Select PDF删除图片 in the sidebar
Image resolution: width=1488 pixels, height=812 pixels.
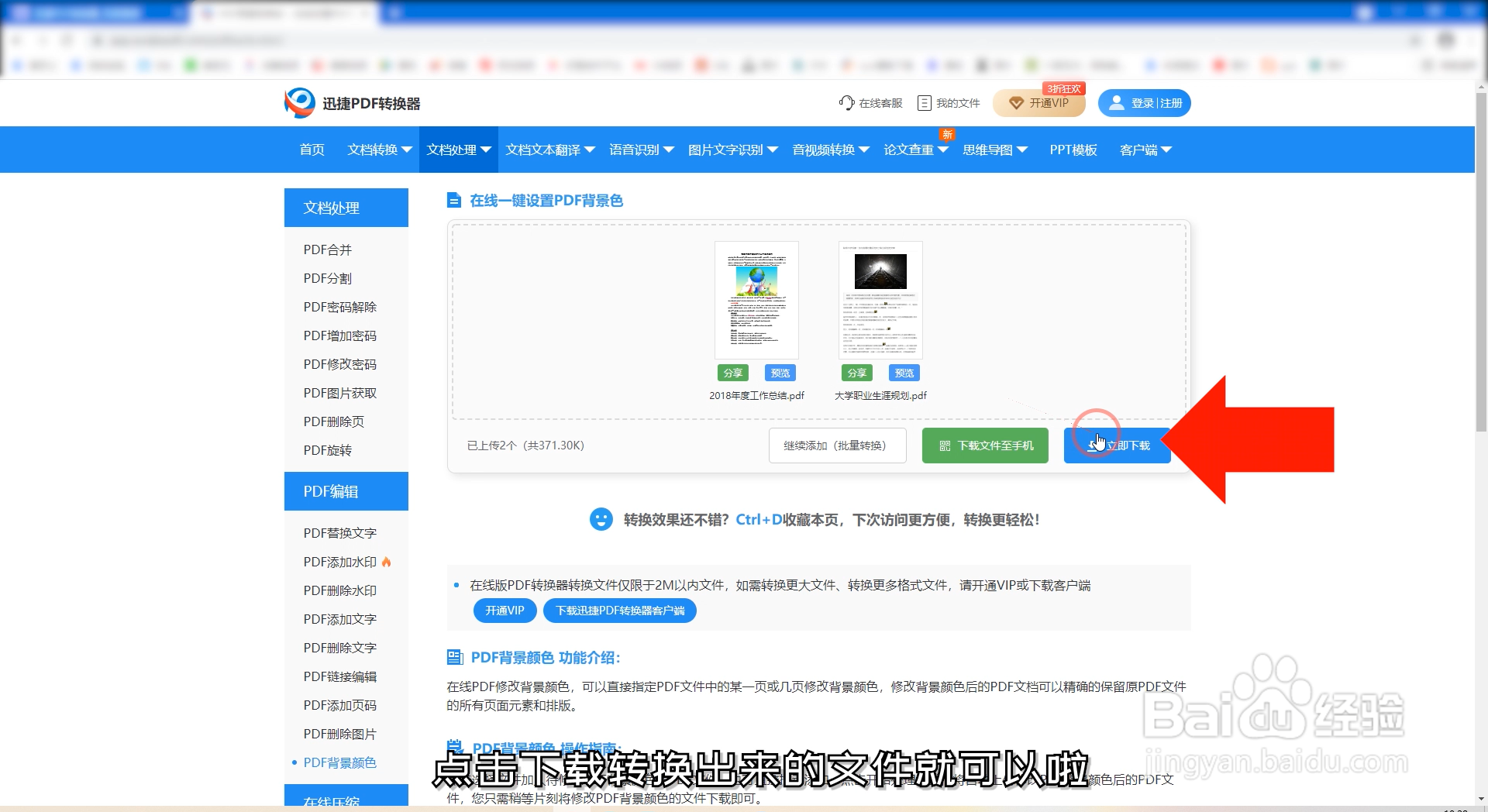(340, 734)
